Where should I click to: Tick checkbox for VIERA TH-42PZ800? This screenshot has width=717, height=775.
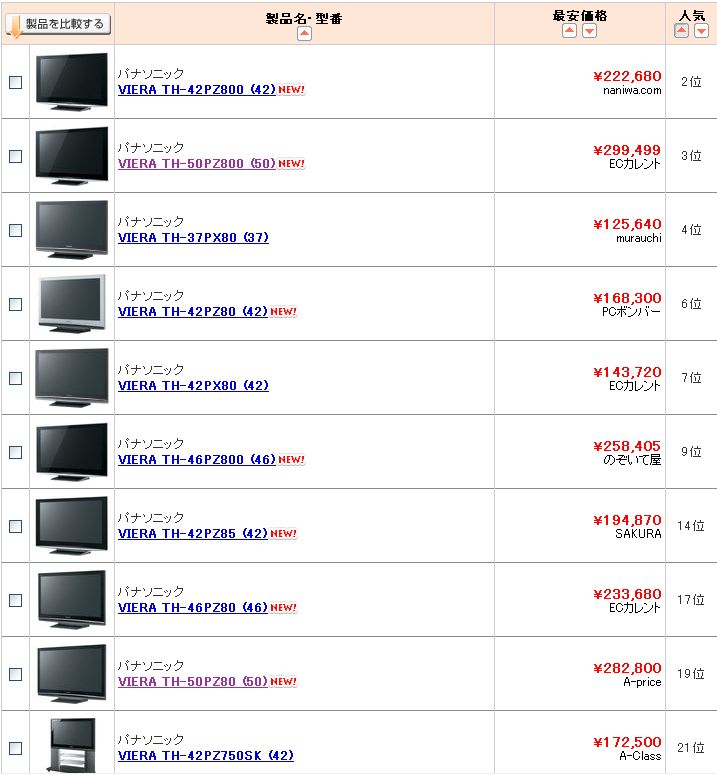pyautogui.click(x=15, y=82)
